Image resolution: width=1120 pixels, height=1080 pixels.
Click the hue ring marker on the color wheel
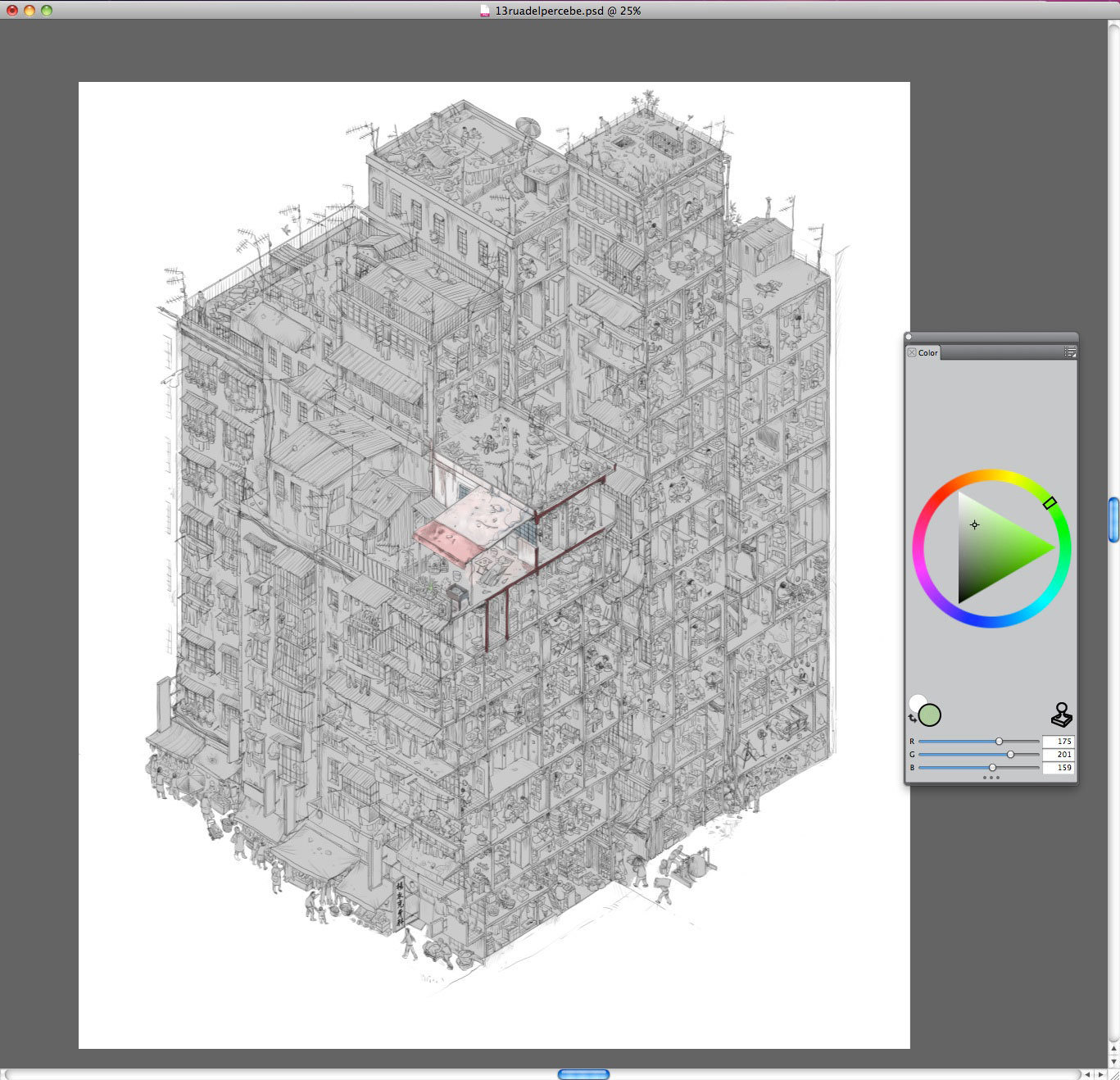coord(1050,503)
